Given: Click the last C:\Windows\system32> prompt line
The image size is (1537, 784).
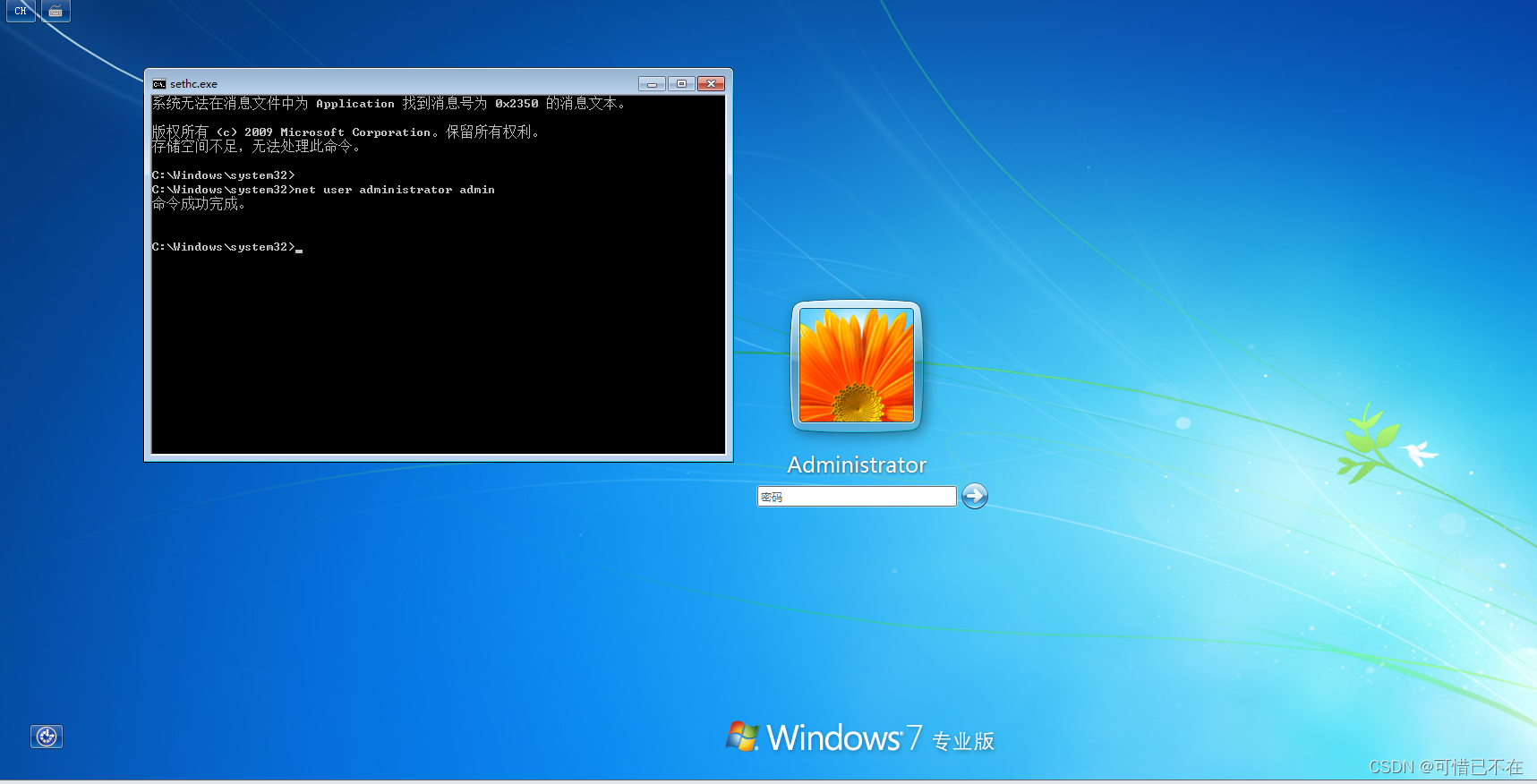Looking at the screenshot, I should pos(227,247).
